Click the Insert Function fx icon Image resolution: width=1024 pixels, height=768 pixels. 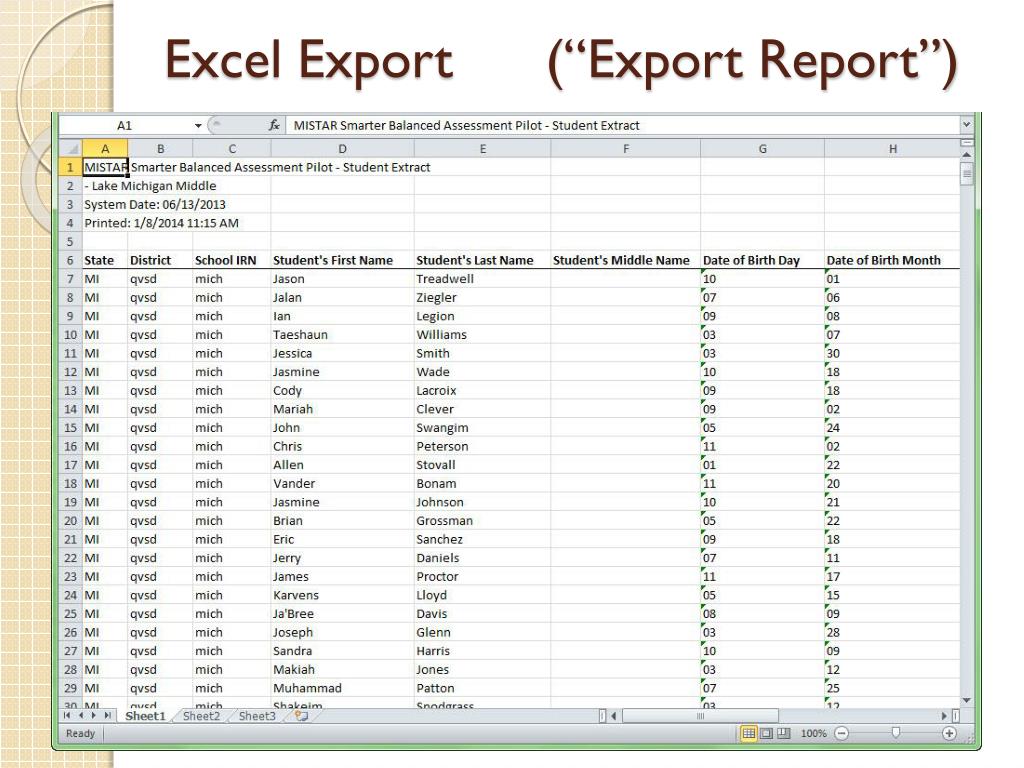[x=274, y=125]
